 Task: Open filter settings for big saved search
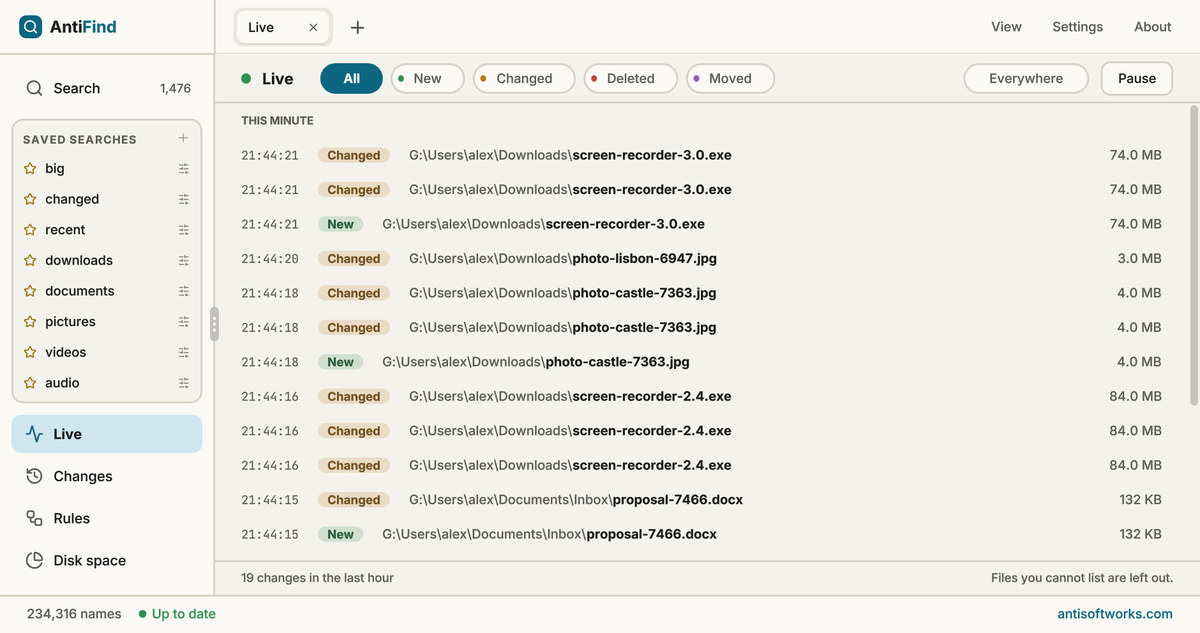pos(184,169)
